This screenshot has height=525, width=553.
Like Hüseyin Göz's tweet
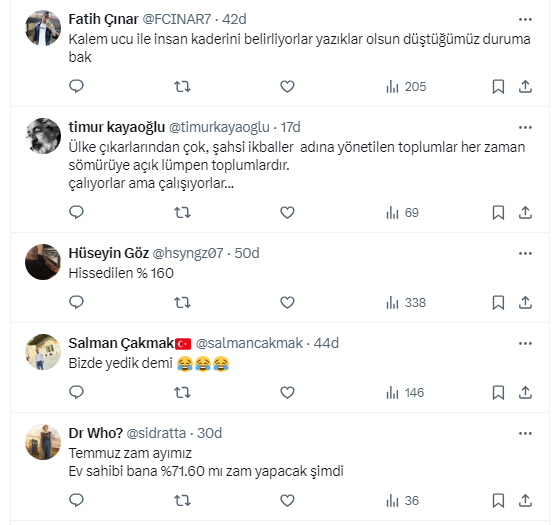[x=287, y=303]
